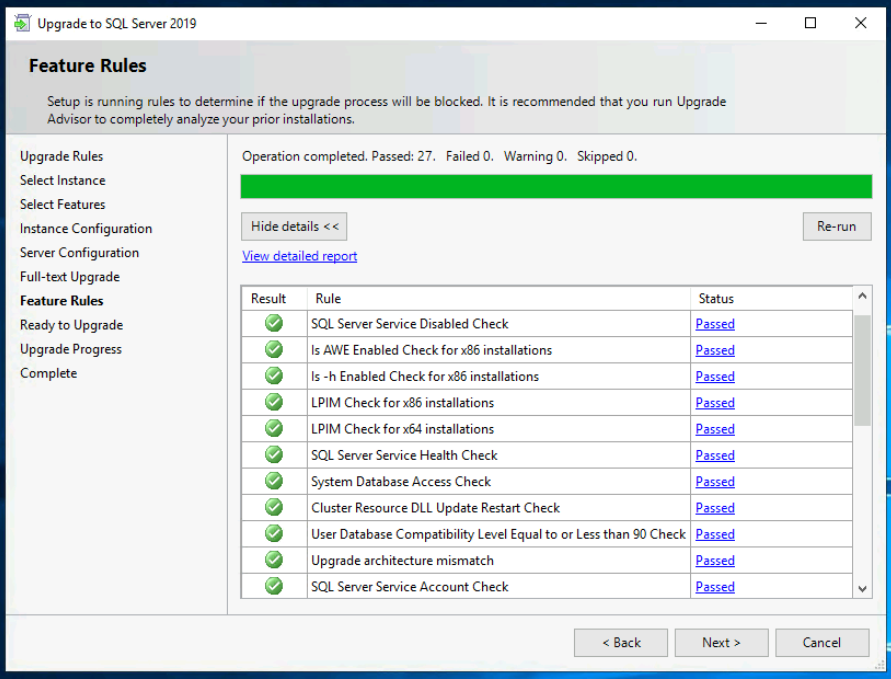Viewport: 891px width, 679px height.
Task: Open Passed status for Upgrade architecture mismatch
Action: tap(715, 560)
